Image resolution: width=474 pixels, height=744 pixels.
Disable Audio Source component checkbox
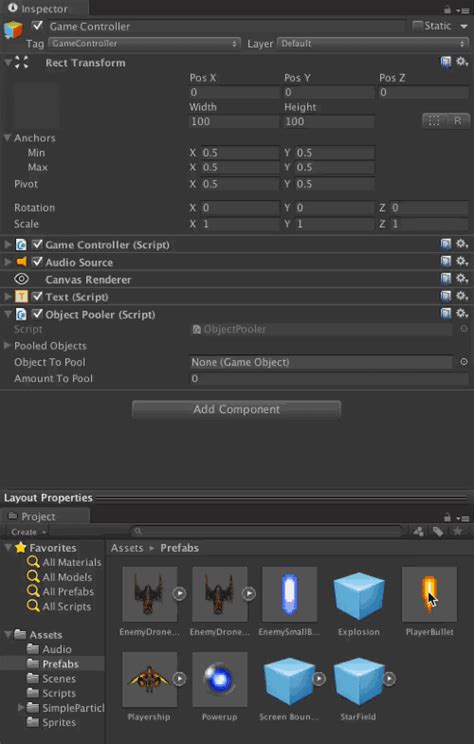[x=37, y=262]
